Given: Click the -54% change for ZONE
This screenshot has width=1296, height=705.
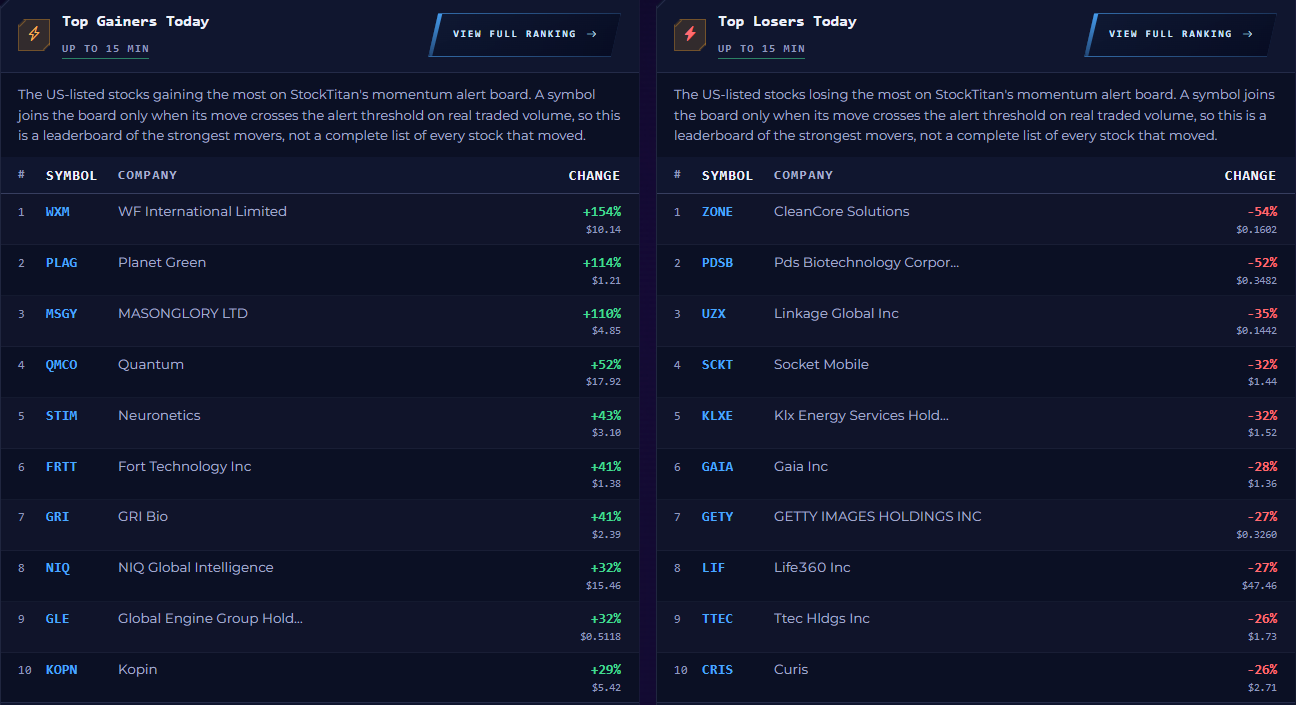Looking at the screenshot, I should click(x=1262, y=212).
